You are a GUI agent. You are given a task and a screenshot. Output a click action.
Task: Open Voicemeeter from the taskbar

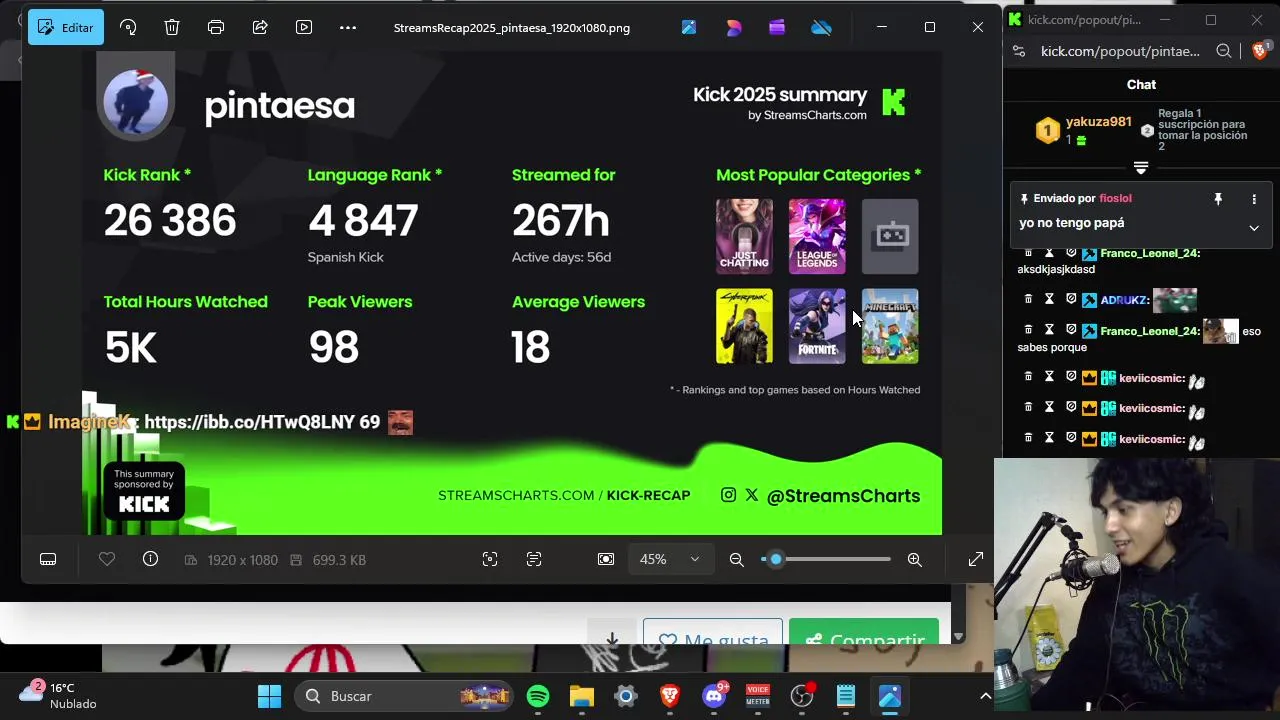[x=758, y=696]
